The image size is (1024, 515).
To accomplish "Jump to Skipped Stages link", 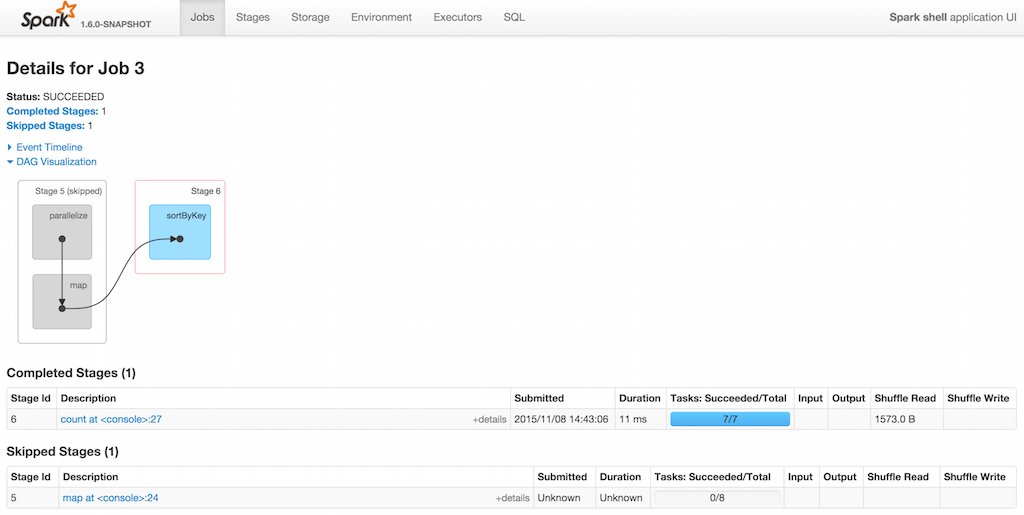I will point(46,126).
